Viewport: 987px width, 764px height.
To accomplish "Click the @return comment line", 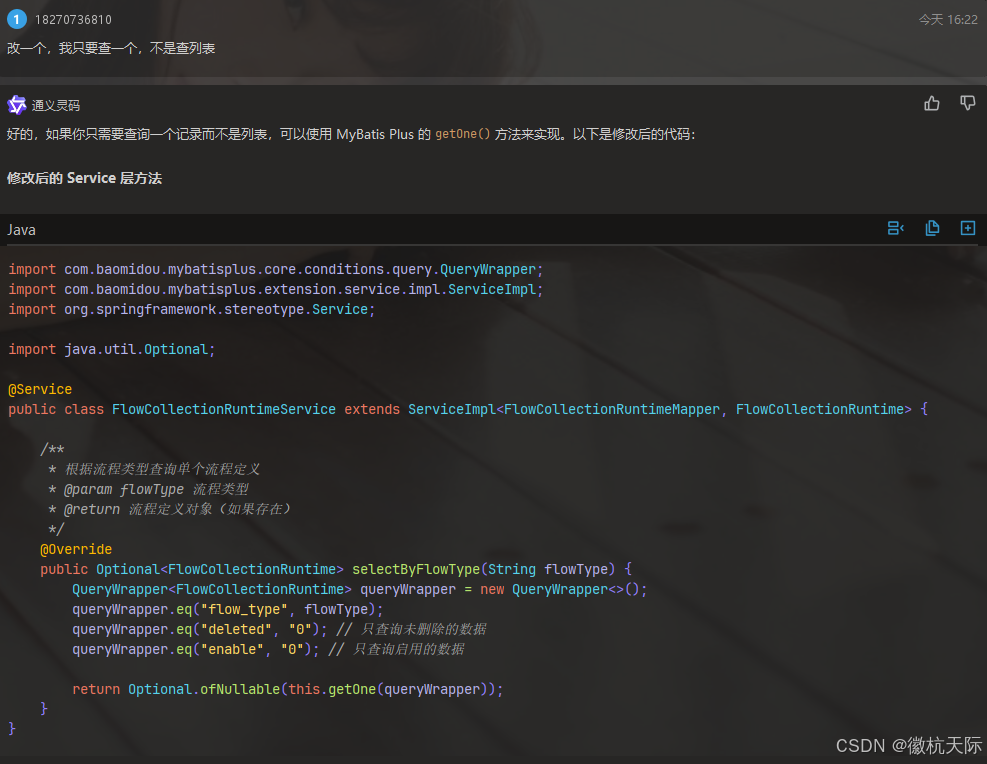I will pos(169,509).
